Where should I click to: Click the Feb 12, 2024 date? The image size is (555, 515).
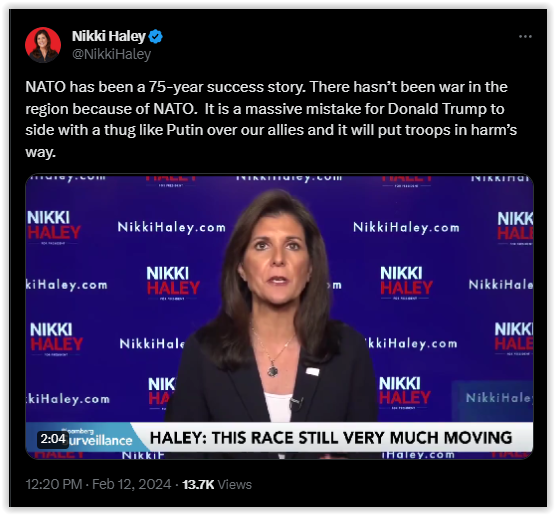click(x=132, y=484)
